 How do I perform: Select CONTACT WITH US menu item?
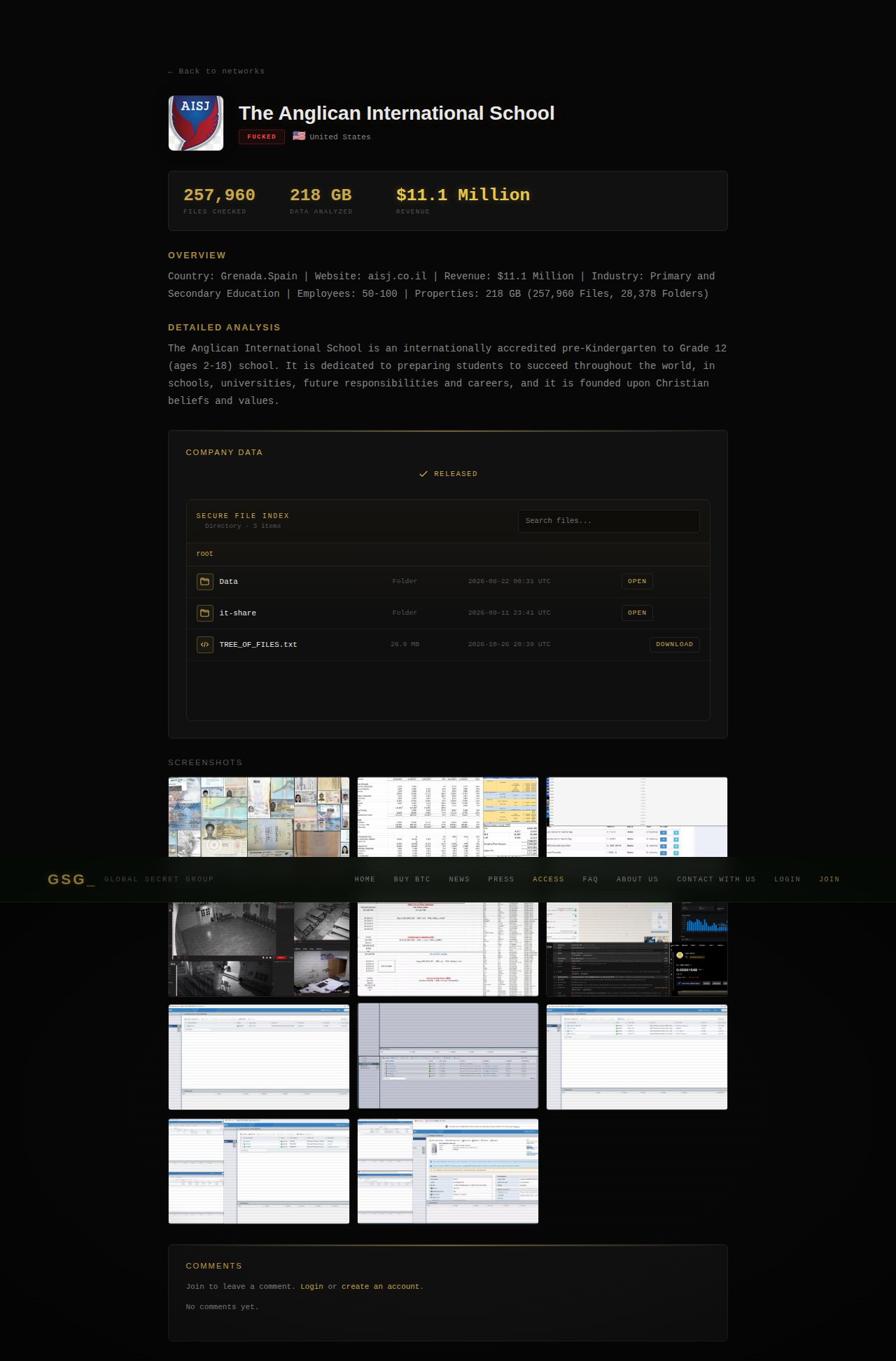(716, 879)
